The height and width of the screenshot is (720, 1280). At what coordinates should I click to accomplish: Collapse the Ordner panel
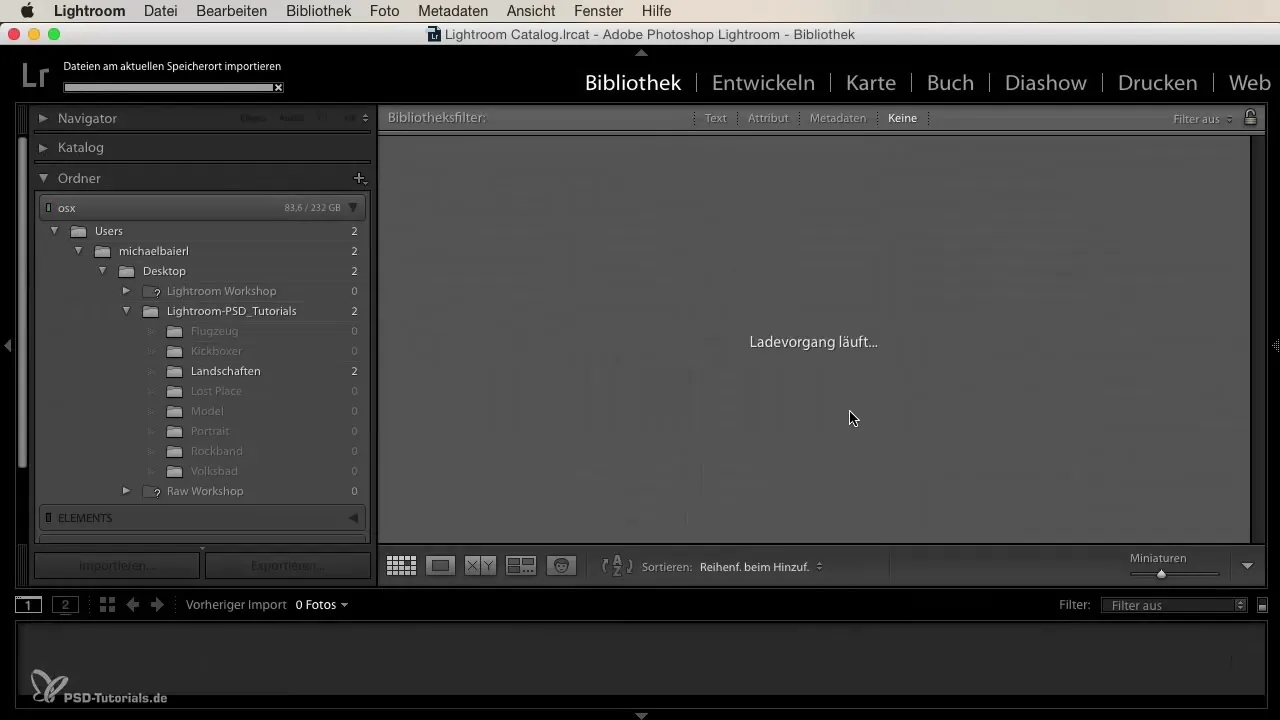coord(43,178)
